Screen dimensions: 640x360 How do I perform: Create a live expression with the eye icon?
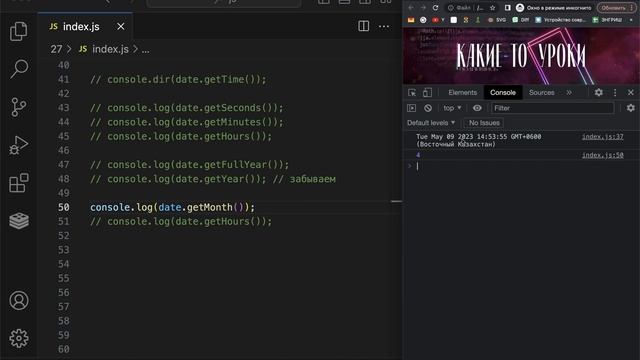(x=477, y=108)
